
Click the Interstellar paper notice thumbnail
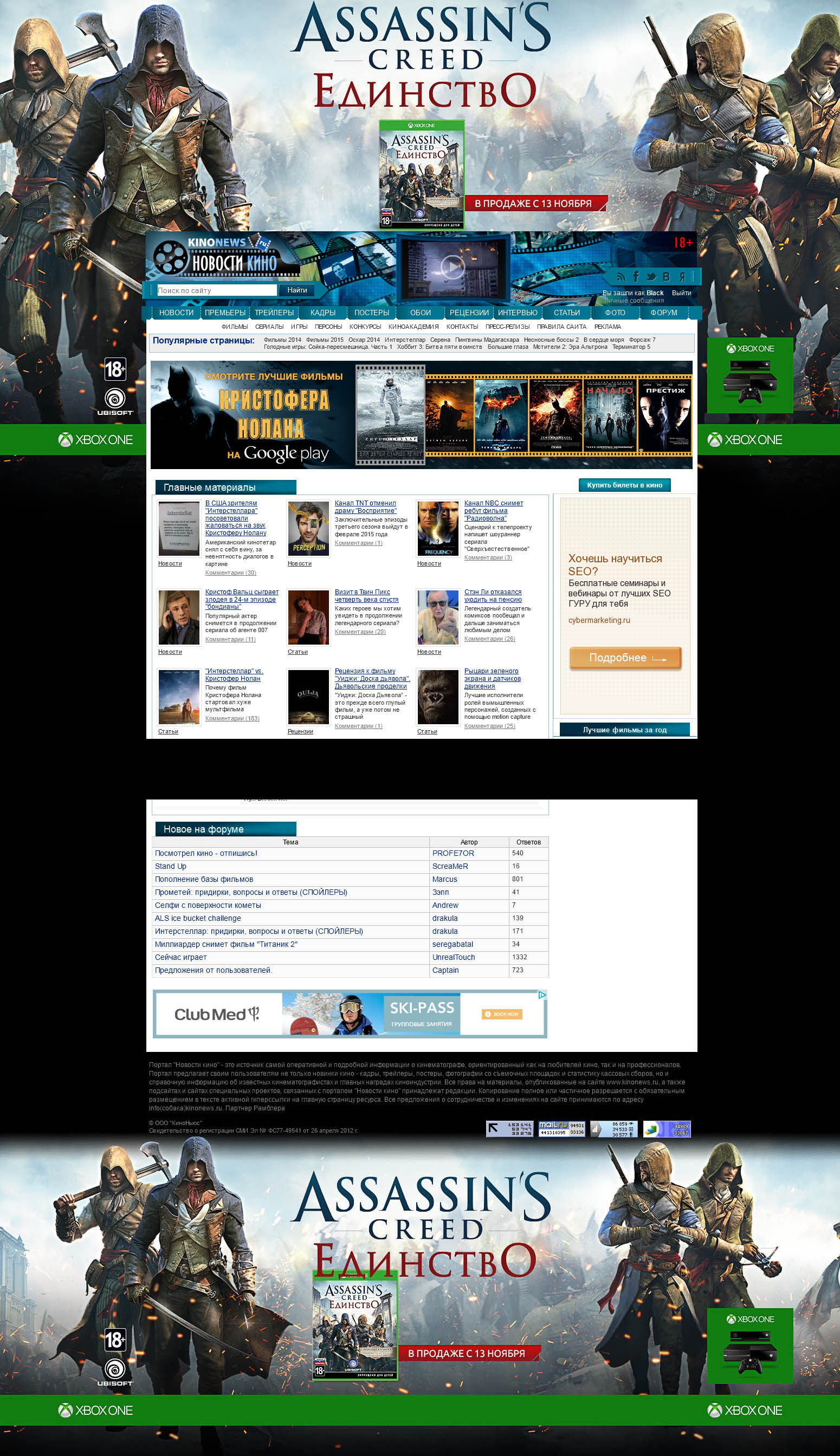tap(179, 529)
